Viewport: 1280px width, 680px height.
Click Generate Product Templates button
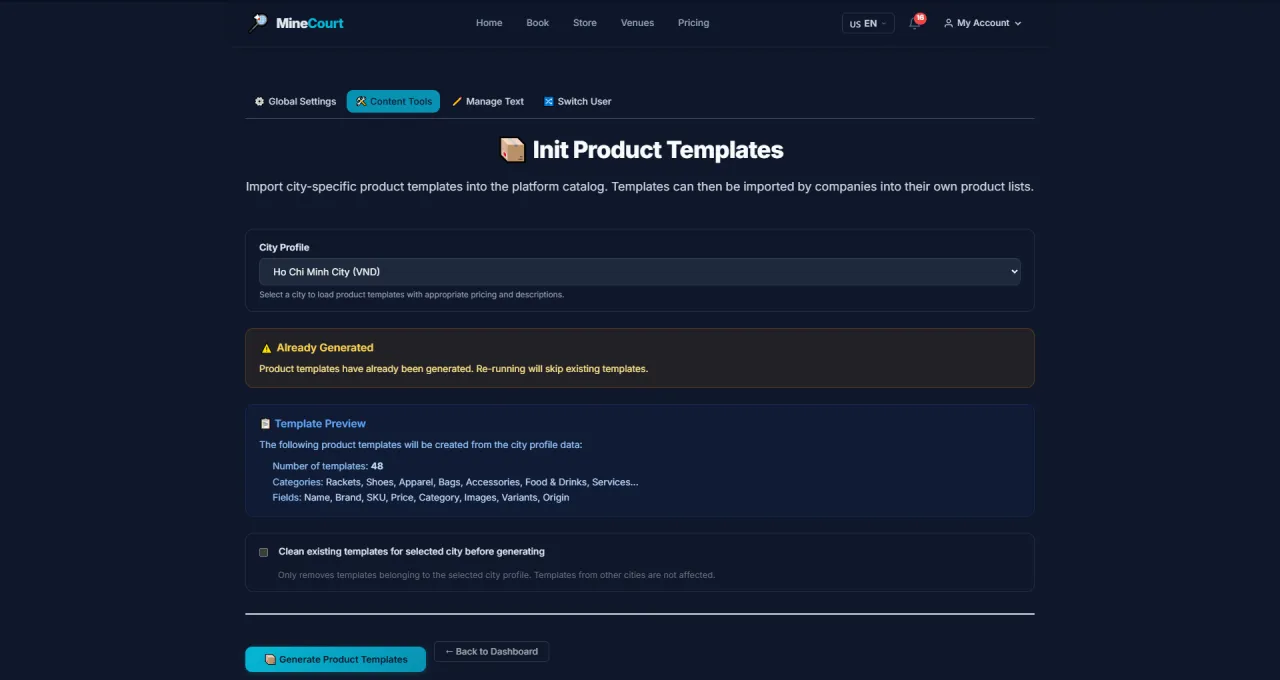[x=335, y=659]
